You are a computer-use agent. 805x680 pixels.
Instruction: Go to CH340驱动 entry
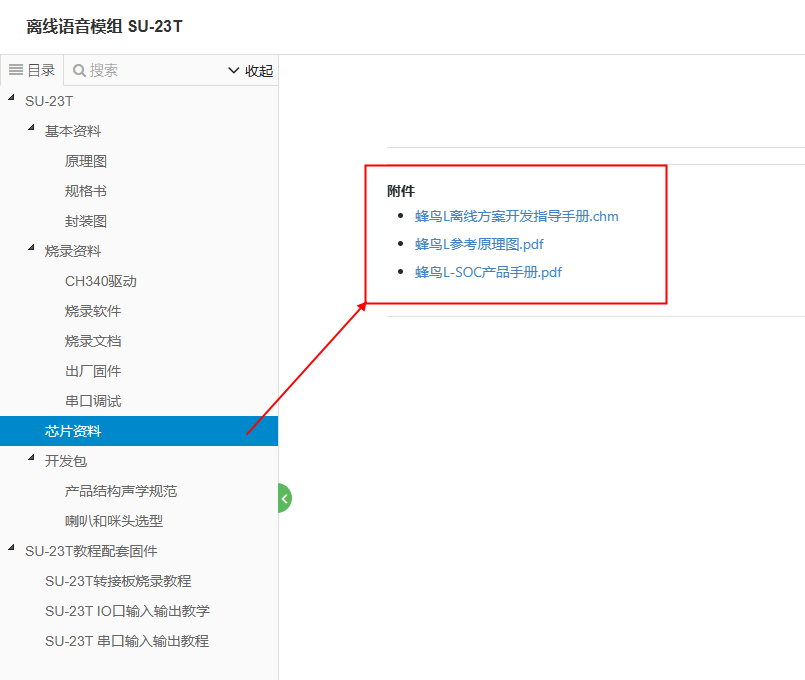tap(100, 281)
